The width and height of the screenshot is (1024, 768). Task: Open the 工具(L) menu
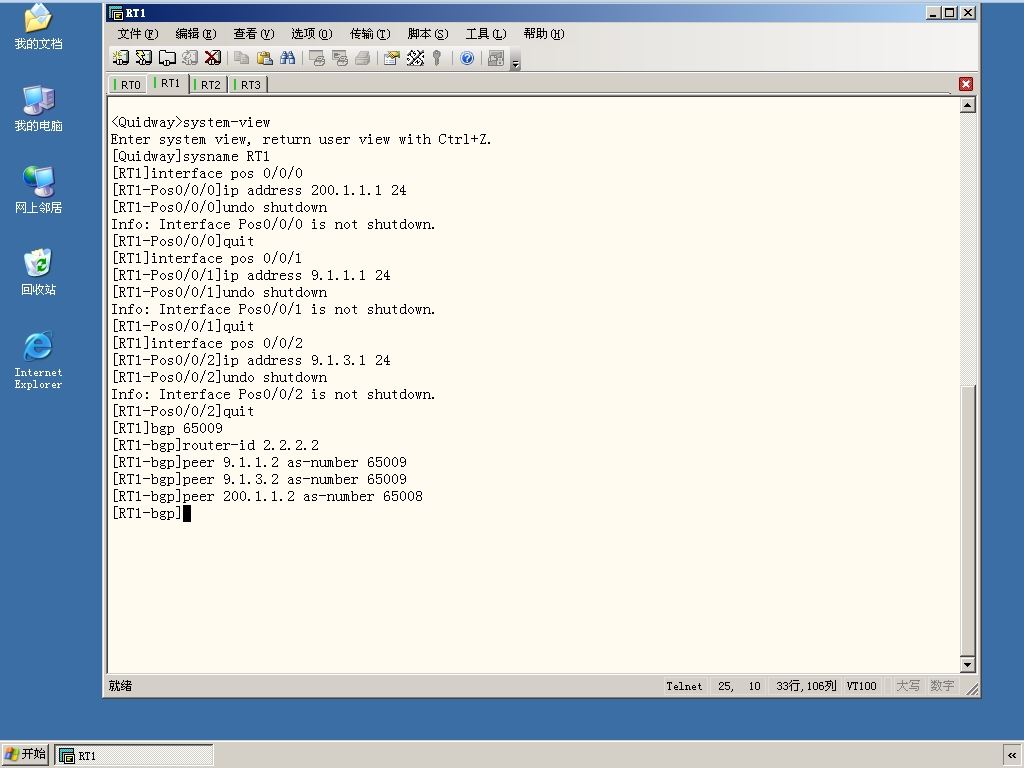point(486,33)
